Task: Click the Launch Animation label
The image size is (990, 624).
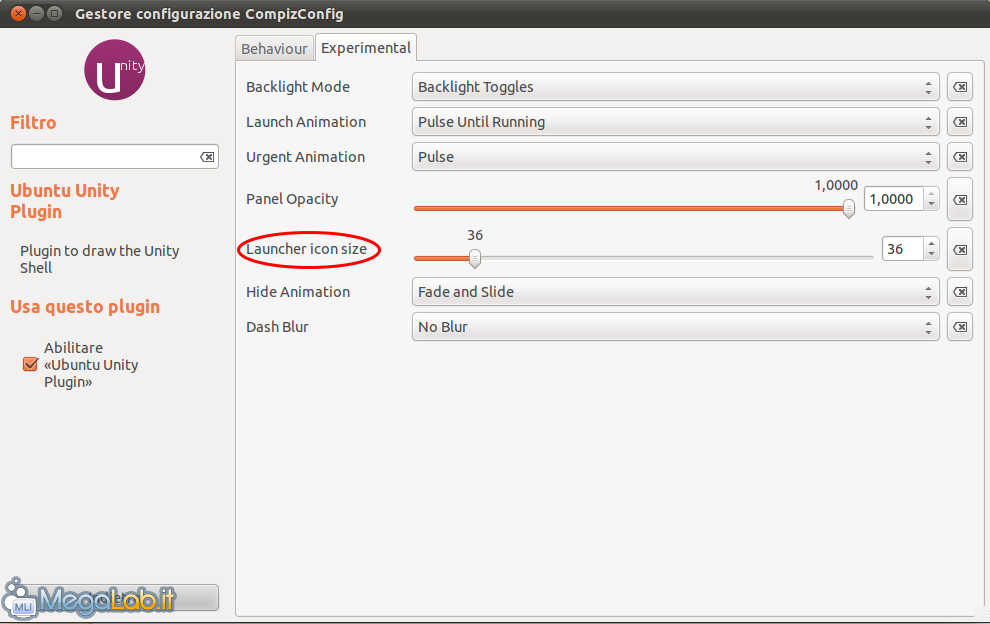Action: pyautogui.click(x=306, y=122)
